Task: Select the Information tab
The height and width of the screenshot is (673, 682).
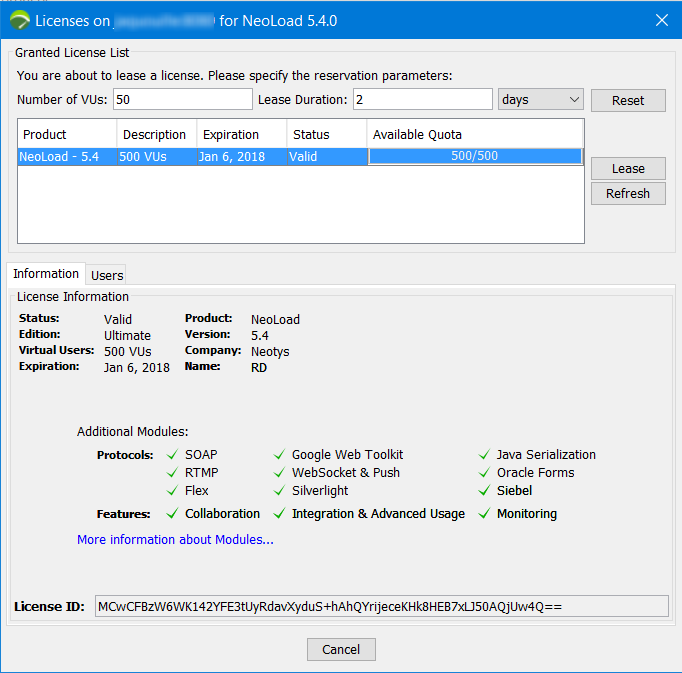Action: (46, 274)
